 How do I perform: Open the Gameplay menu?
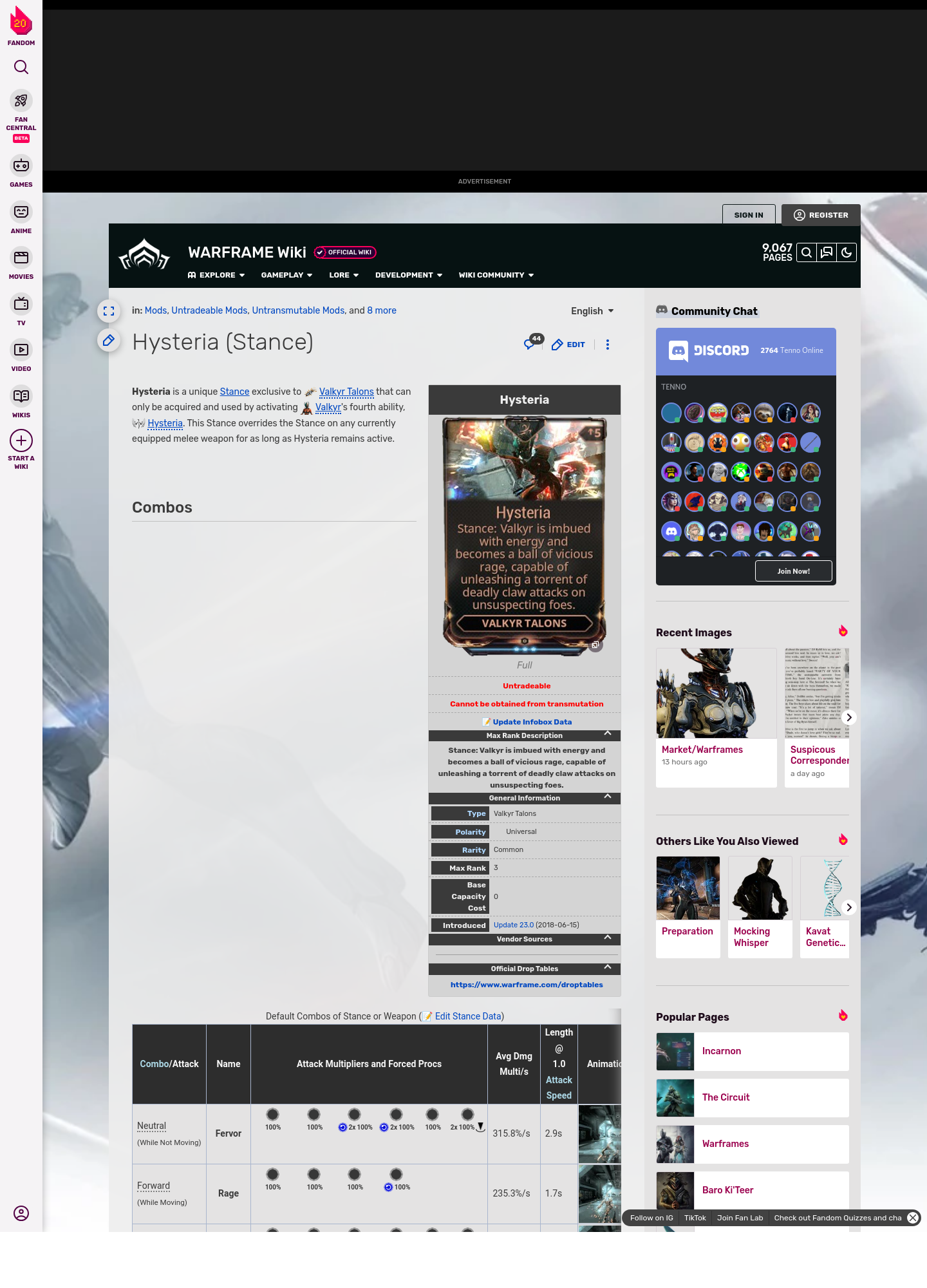click(286, 275)
